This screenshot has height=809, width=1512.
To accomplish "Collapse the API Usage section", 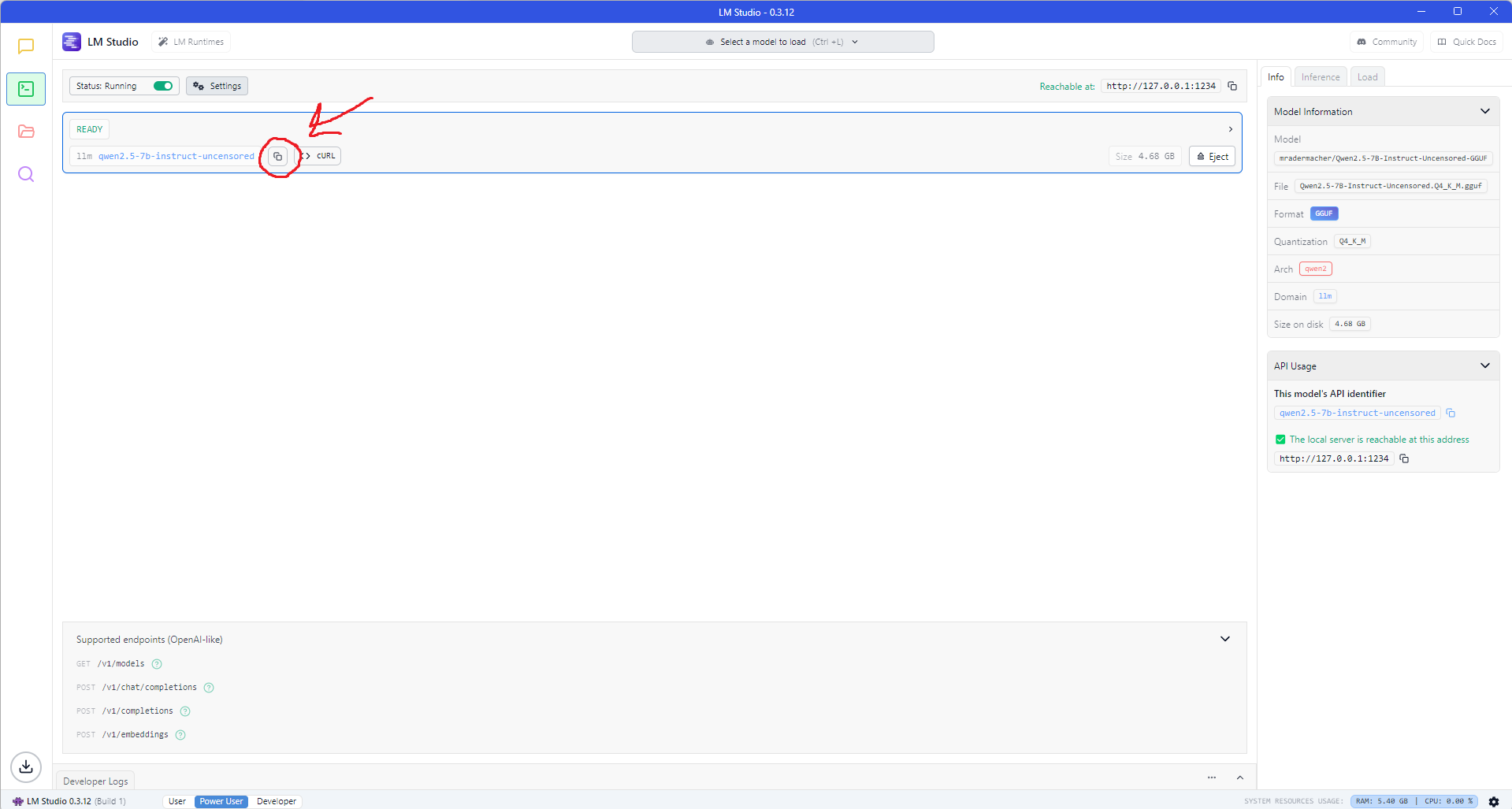I will pyautogui.click(x=1485, y=366).
